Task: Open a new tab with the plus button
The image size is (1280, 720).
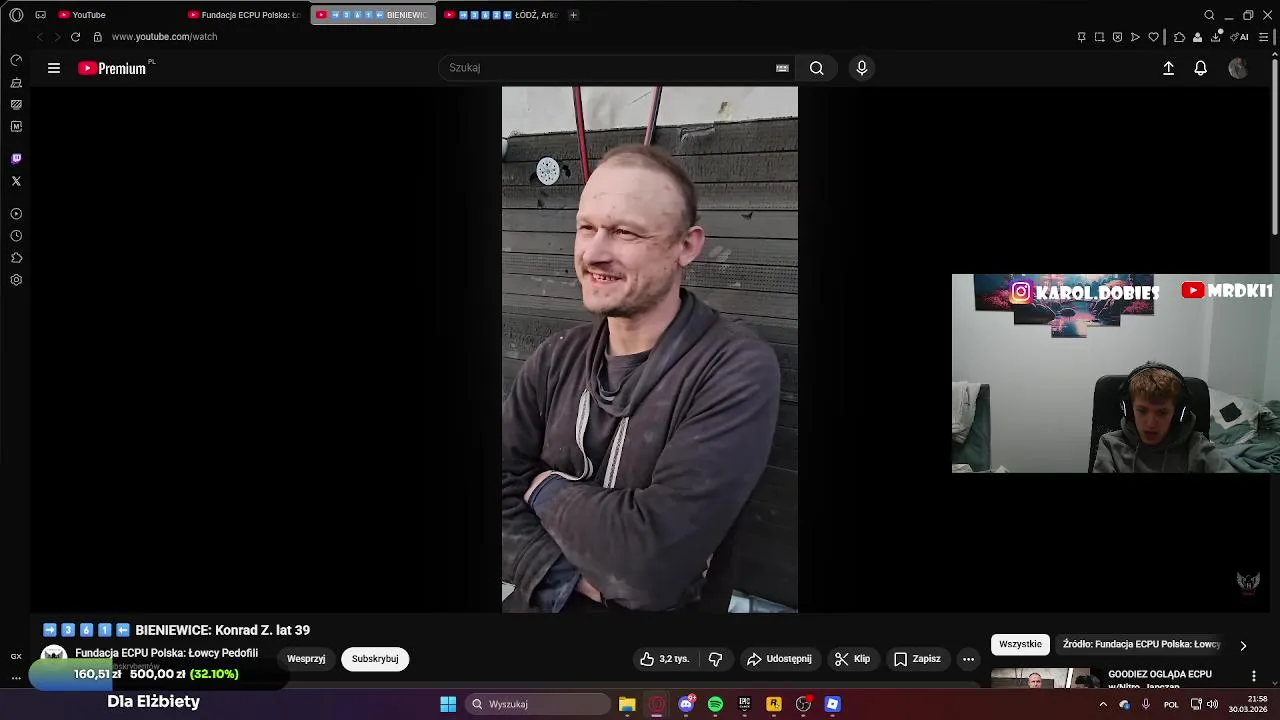Action: 573,15
